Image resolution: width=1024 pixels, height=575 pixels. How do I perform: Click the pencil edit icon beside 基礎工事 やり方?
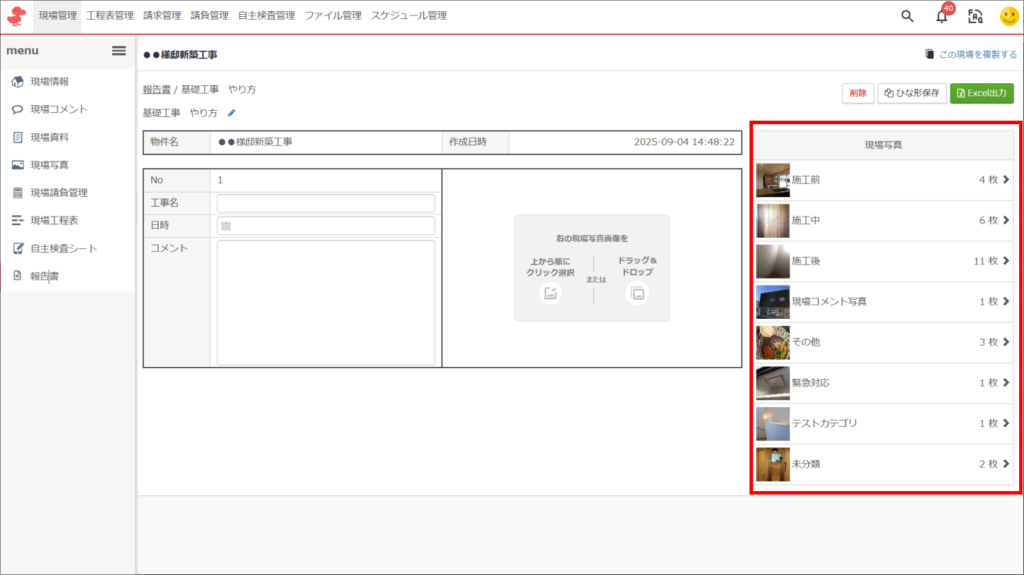(x=232, y=113)
